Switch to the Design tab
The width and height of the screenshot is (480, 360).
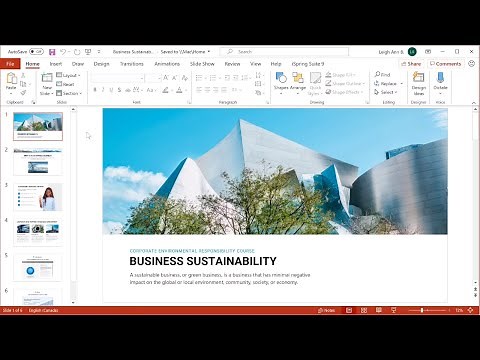(101, 64)
